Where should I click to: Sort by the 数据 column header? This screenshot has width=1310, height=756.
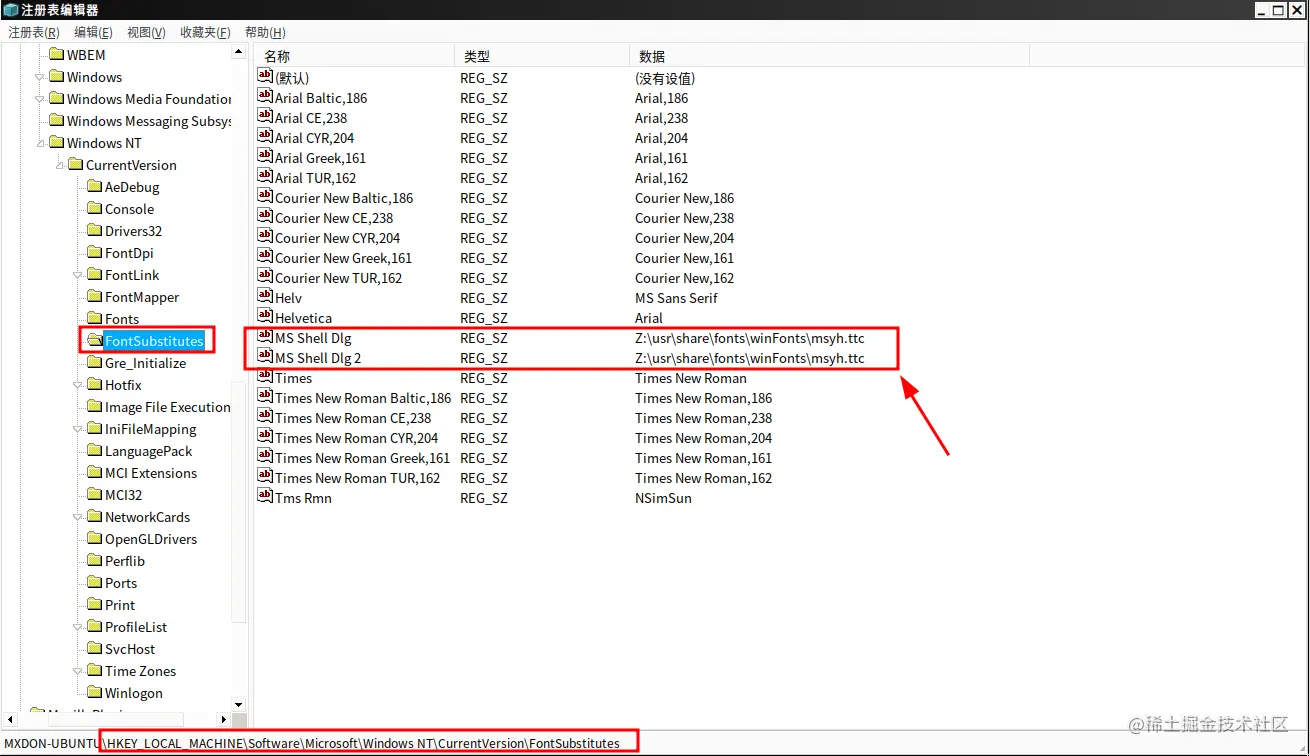(x=829, y=57)
